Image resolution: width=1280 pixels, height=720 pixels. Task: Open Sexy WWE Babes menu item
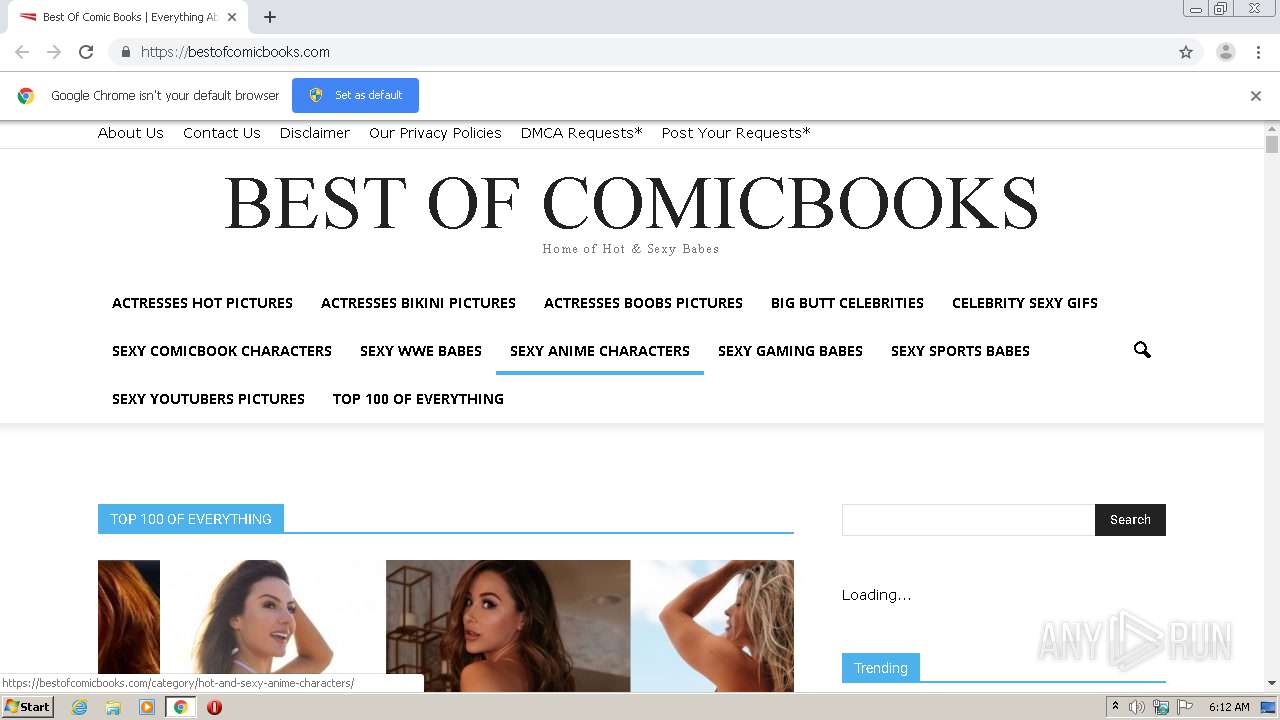421,351
